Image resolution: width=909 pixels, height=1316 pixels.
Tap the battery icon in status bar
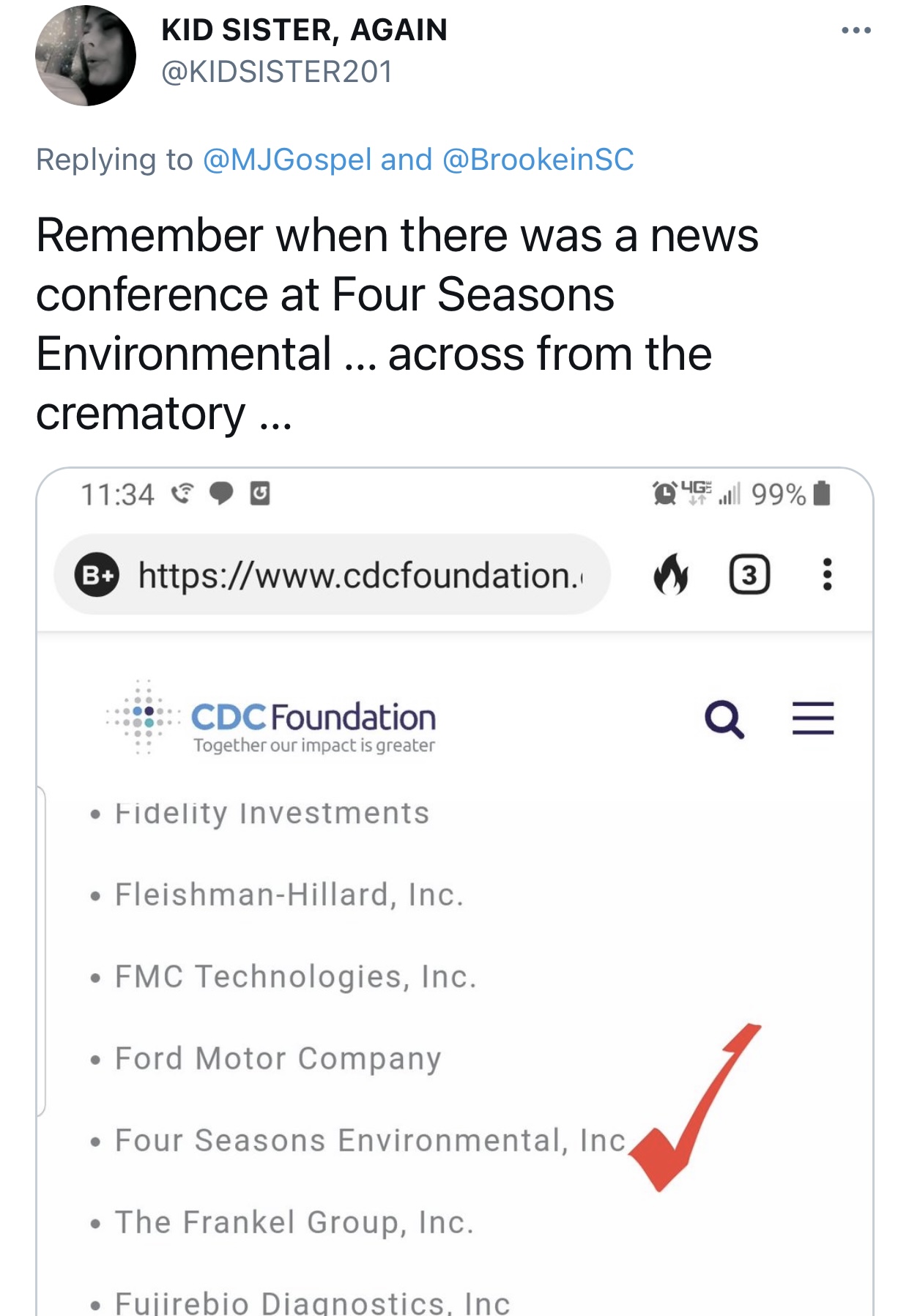pos(823,494)
